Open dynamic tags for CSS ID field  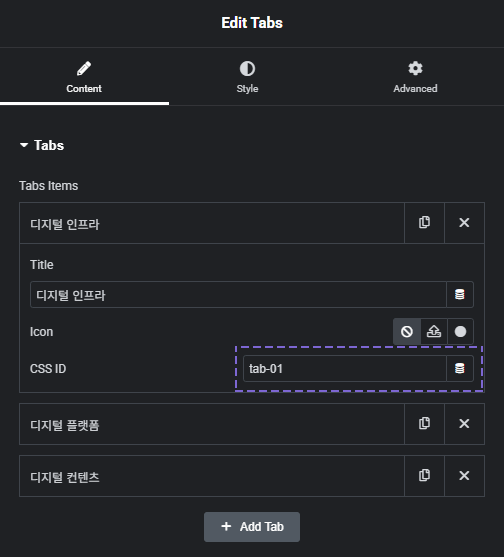(460, 368)
